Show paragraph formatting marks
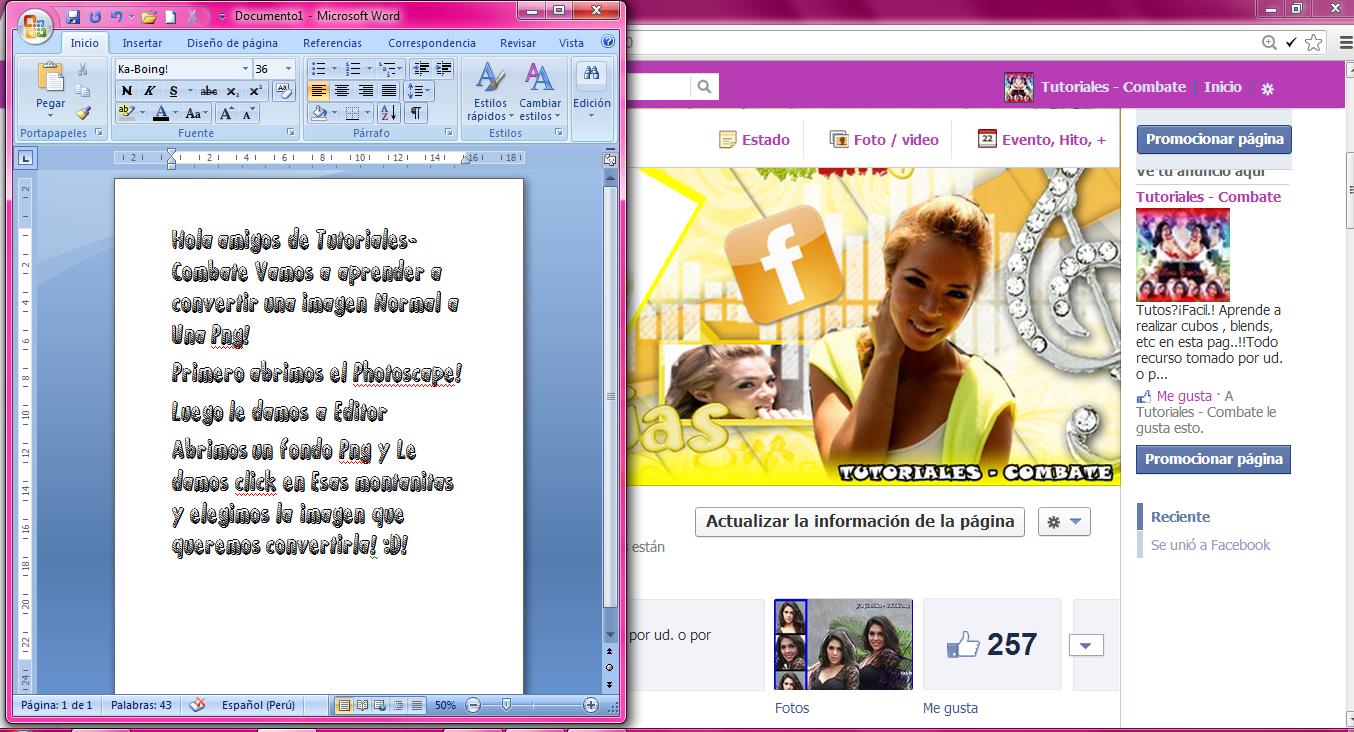The image size is (1354, 732). 416,113
